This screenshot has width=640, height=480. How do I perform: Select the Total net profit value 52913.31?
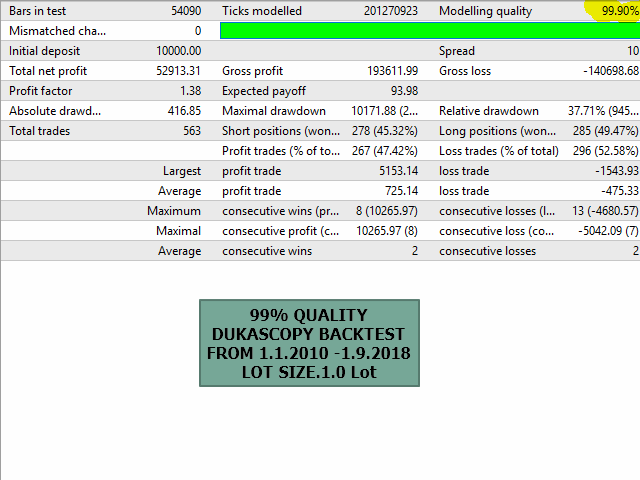tap(178, 71)
